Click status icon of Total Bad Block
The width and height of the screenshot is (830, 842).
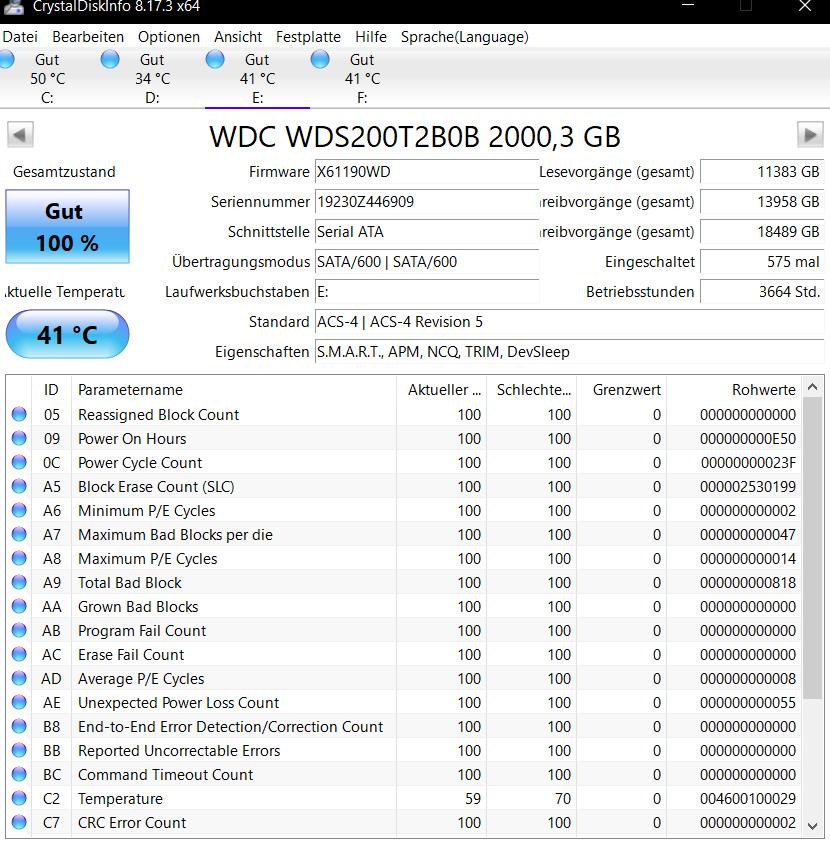click(x=19, y=582)
